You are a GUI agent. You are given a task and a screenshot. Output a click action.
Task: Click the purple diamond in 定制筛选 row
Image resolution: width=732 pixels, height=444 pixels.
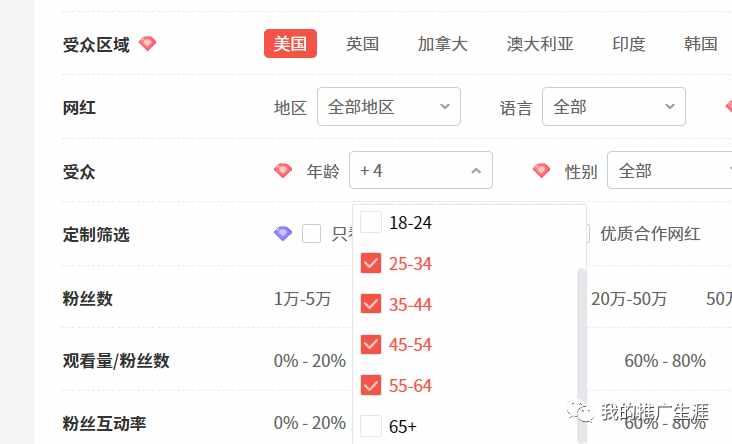coord(283,233)
